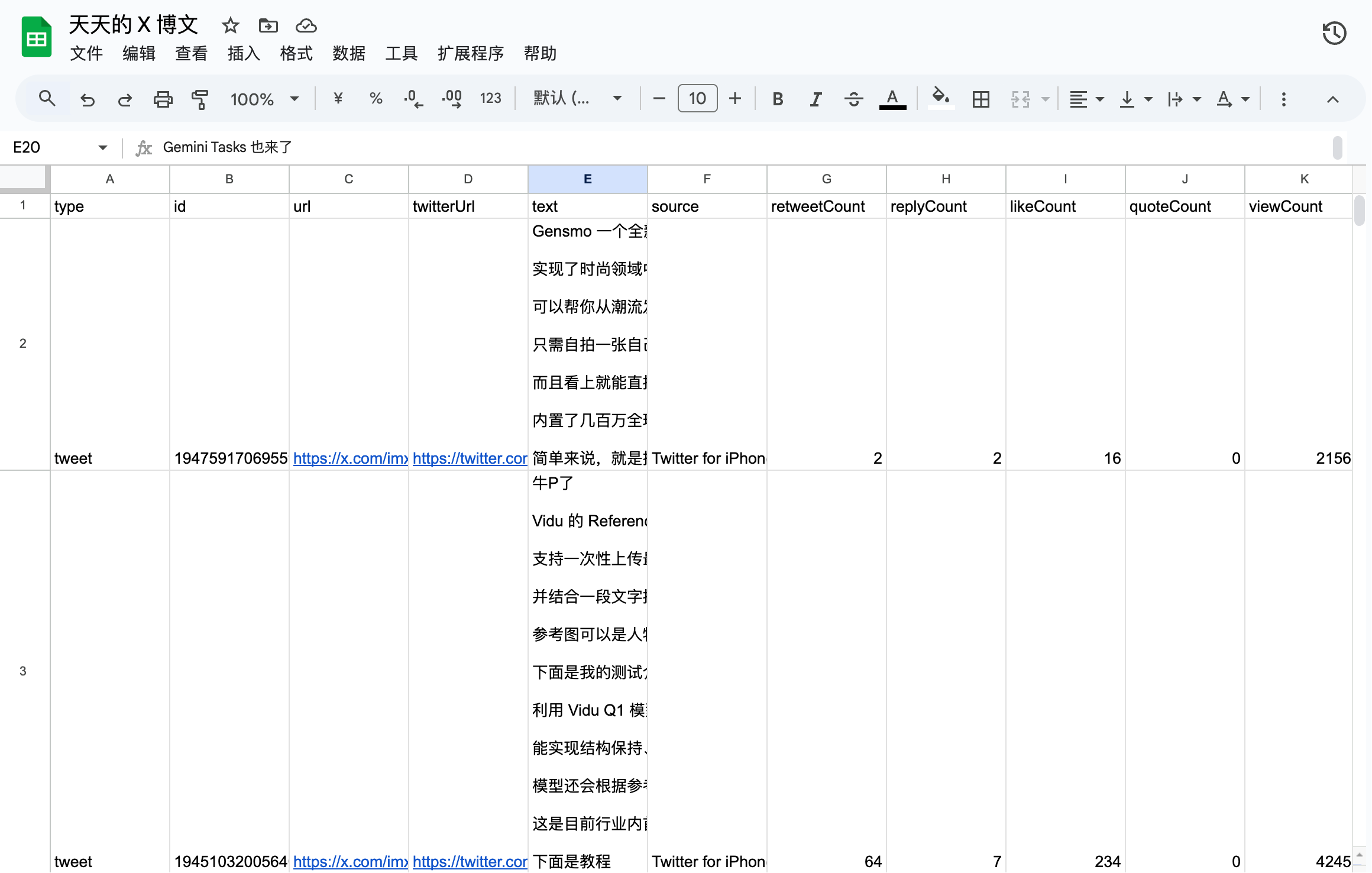Viewport: 1372px width, 873px height.
Task: Toggle italic formatting
Action: point(816,99)
